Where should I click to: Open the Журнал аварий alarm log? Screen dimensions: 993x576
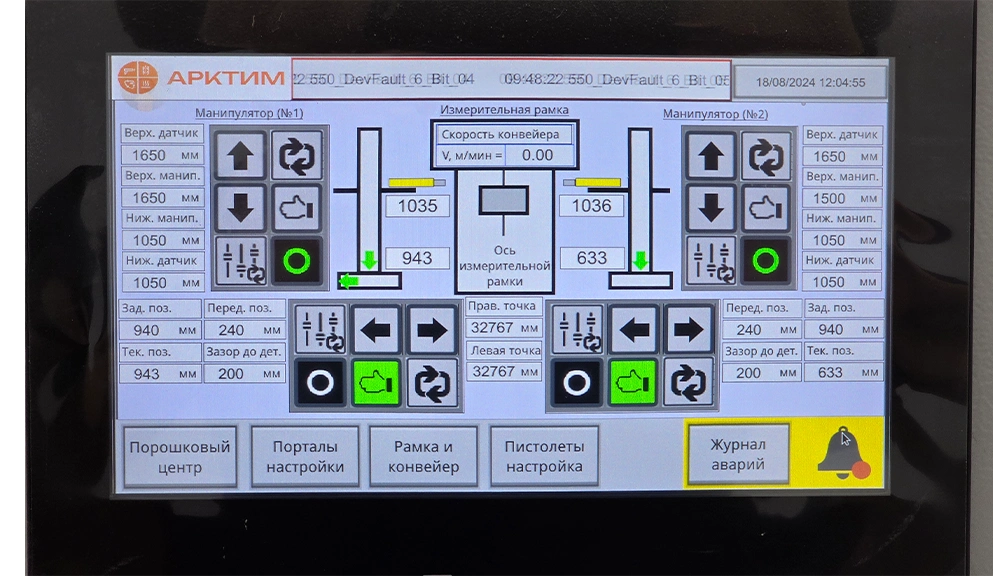[x=737, y=454]
